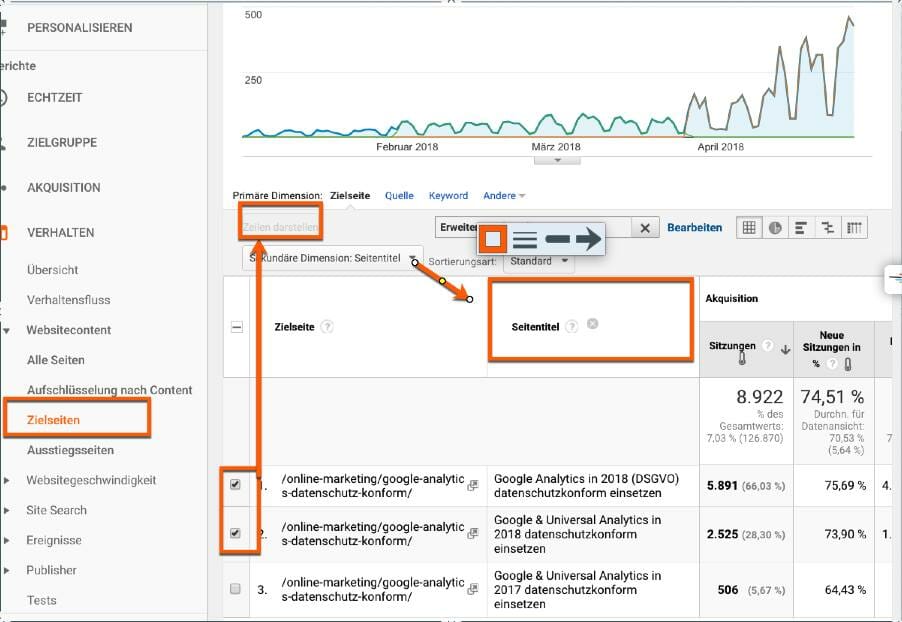Open Zielseiten in the sidebar

point(55,420)
